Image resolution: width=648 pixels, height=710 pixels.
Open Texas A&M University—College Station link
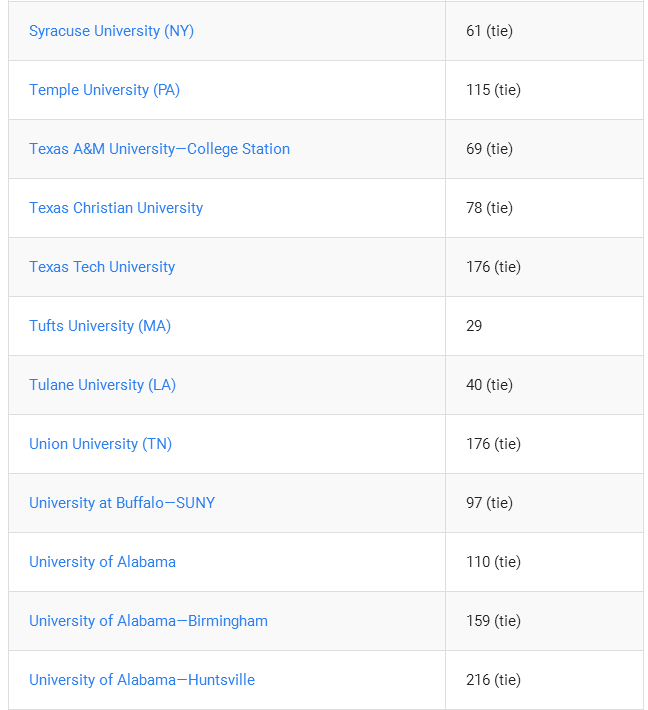(x=159, y=149)
